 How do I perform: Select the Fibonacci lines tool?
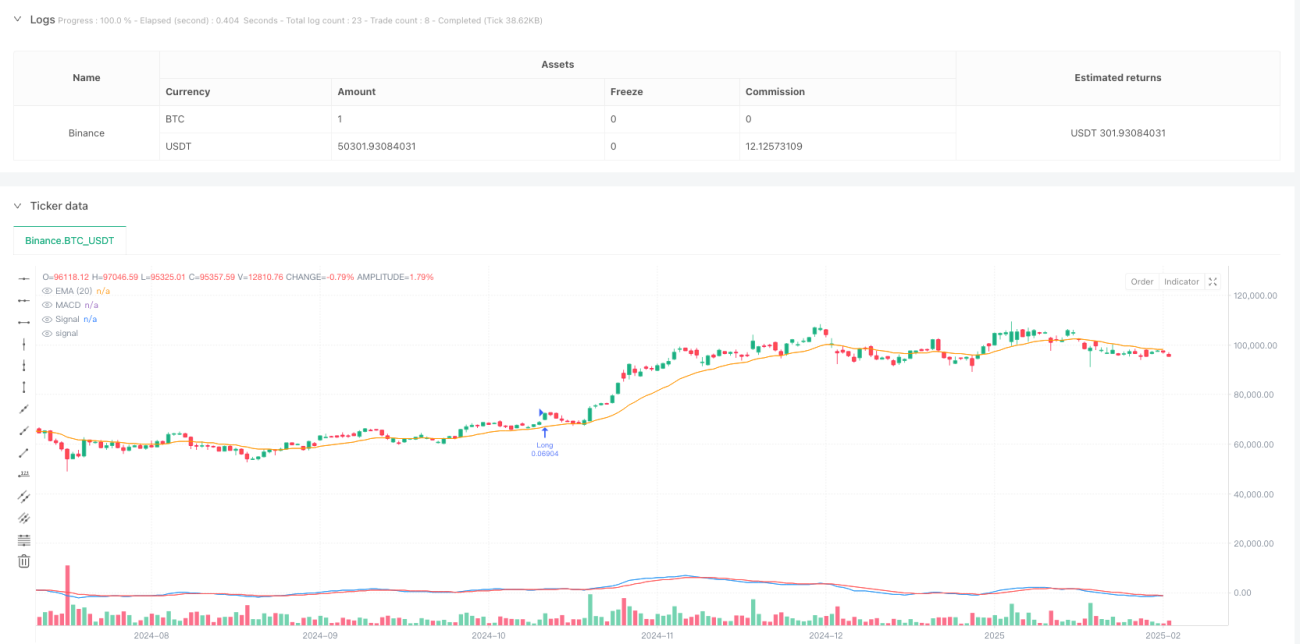(x=24, y=539)
